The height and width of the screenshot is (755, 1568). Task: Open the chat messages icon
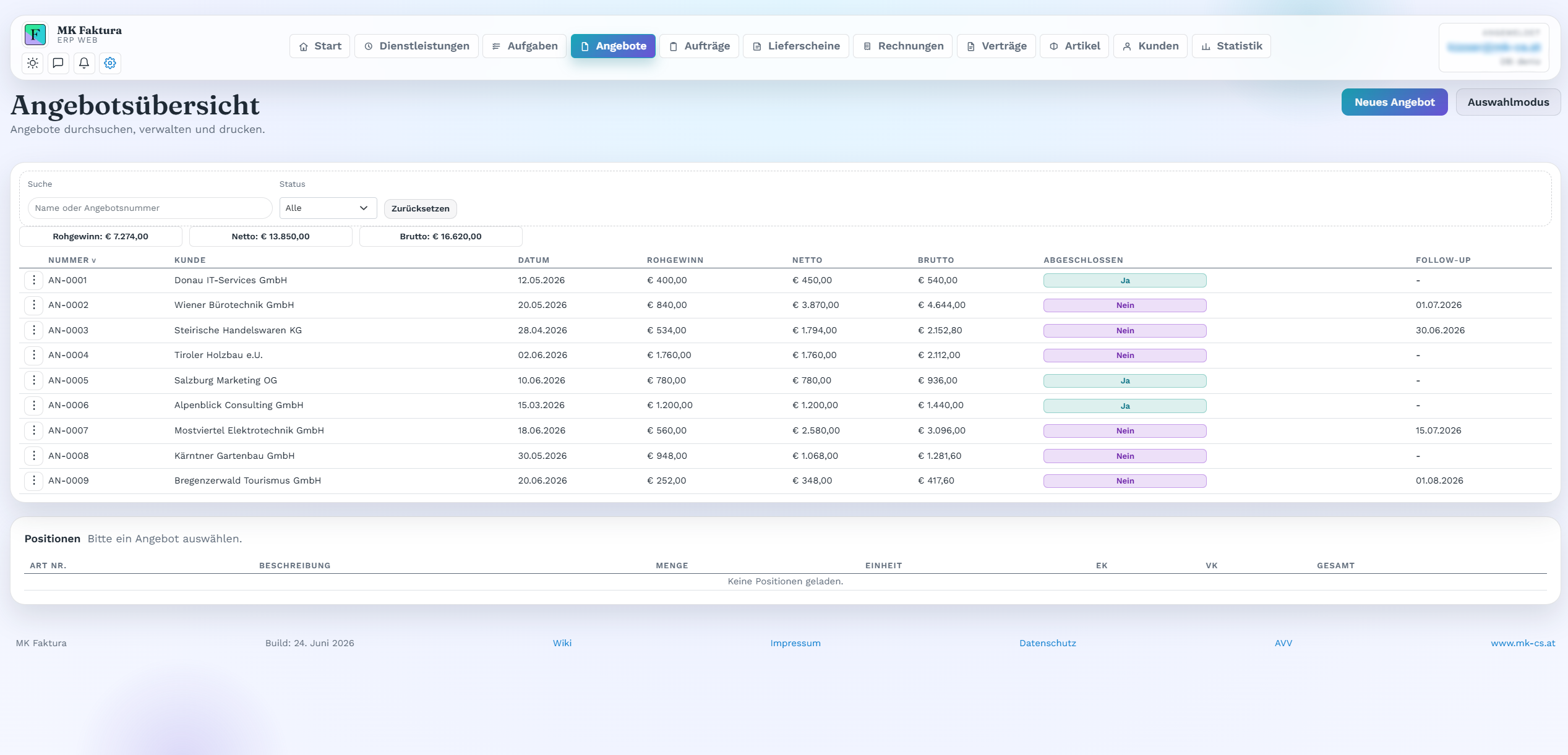pos(58,63)
